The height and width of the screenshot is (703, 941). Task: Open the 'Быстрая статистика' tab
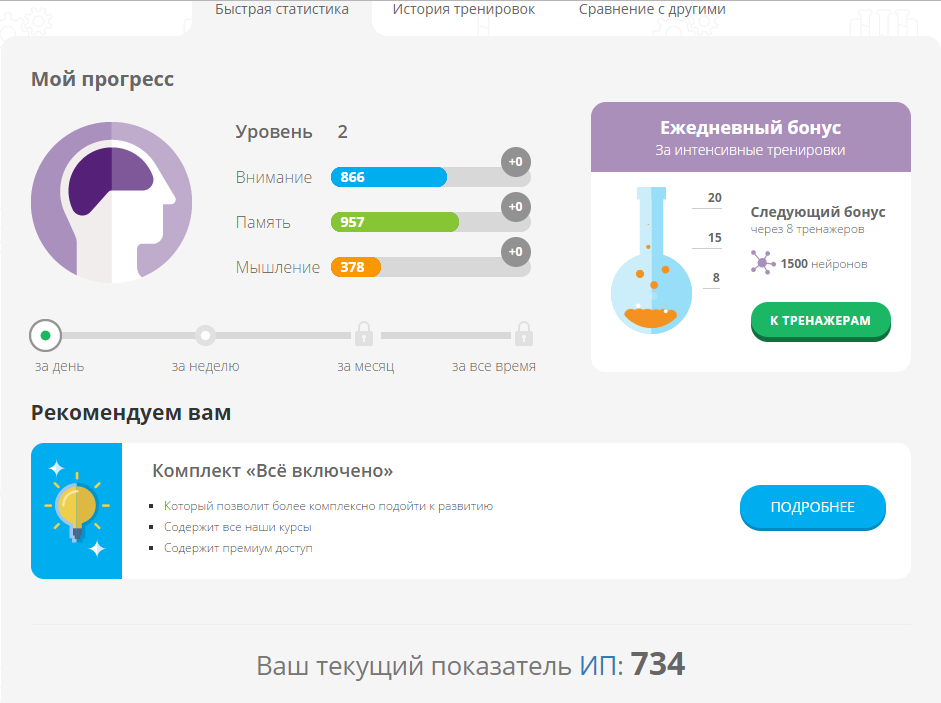[x=282, y=10]
